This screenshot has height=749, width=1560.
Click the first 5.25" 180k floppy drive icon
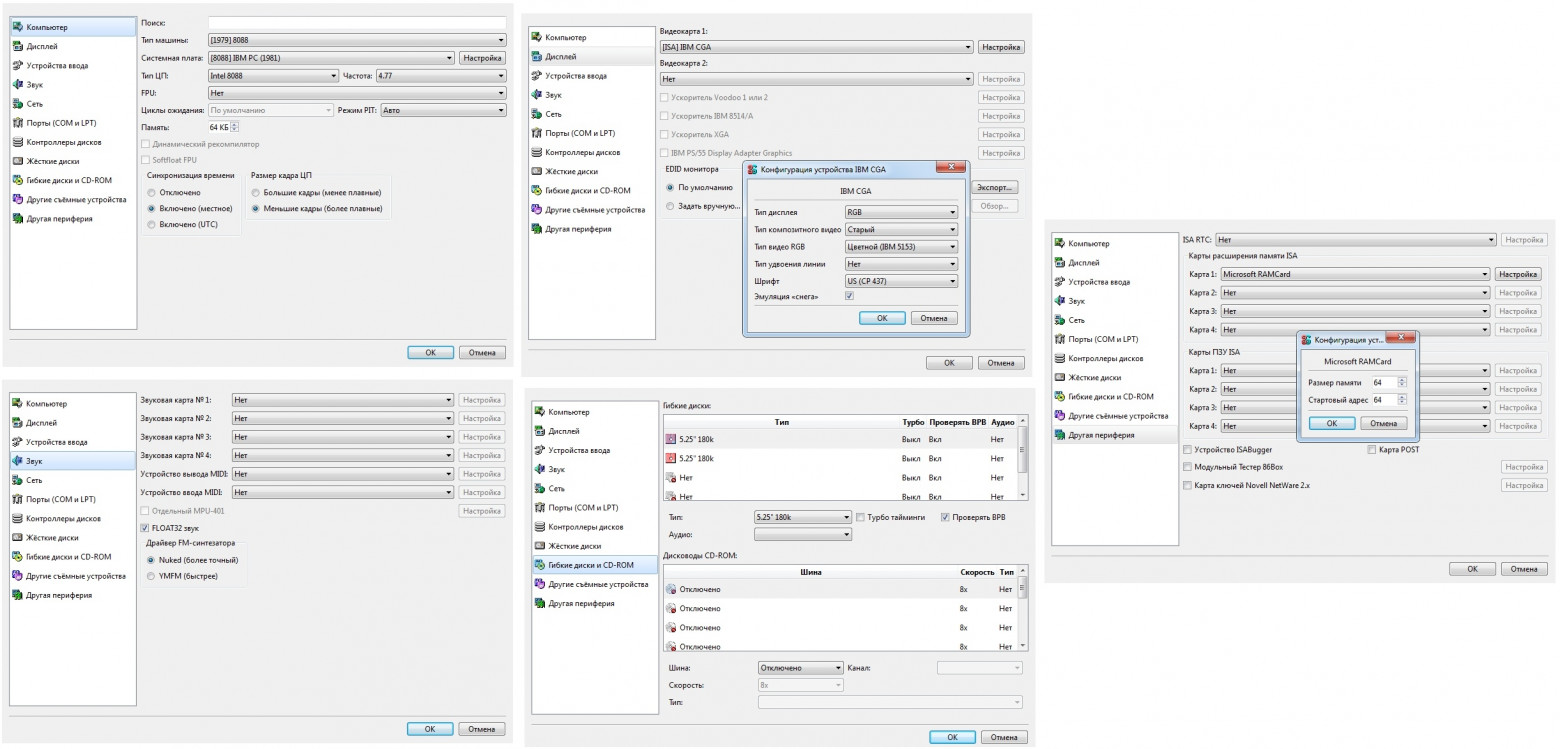click(x=671, y=440)
